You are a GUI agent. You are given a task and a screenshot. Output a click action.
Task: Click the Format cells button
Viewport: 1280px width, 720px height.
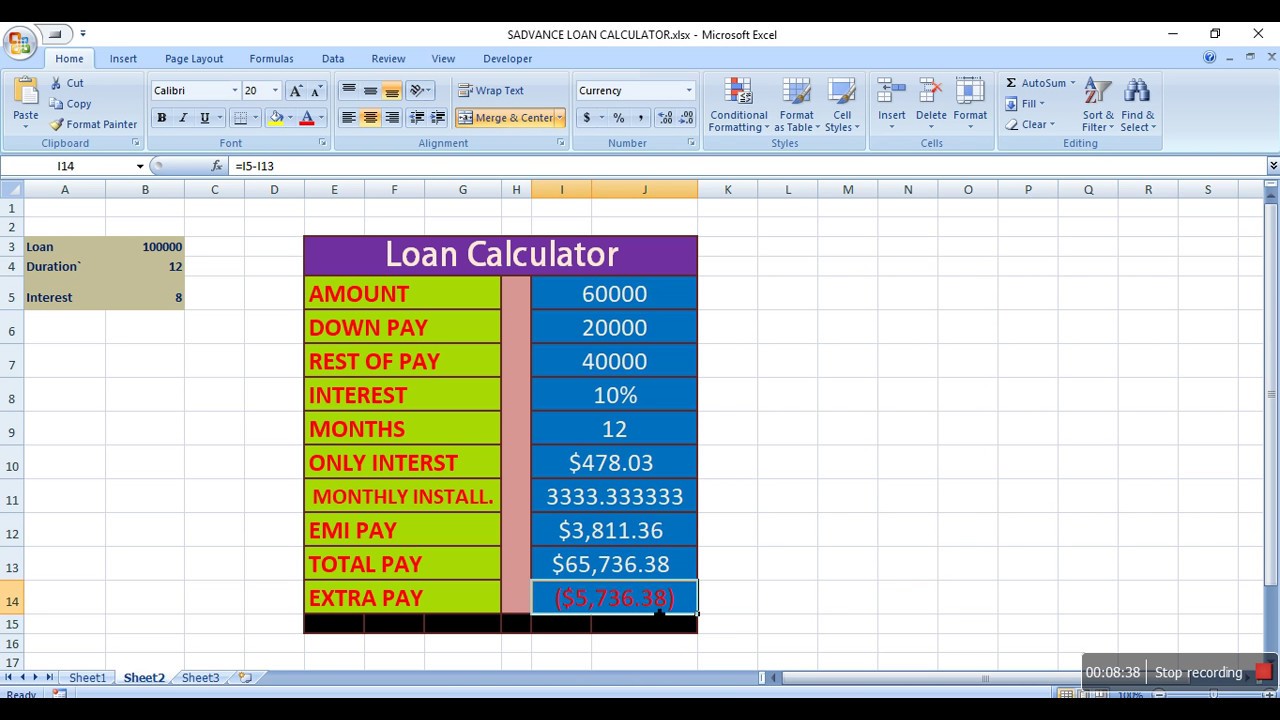point(969,105)
